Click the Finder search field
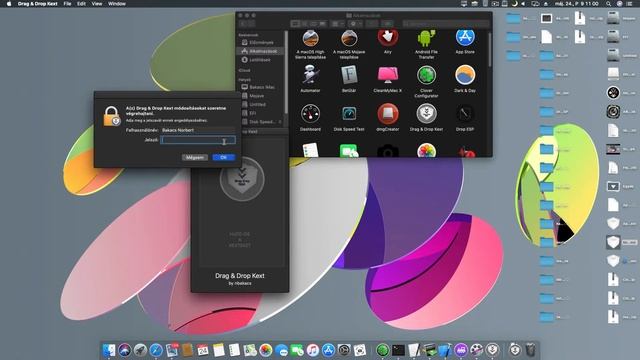The image size is (640, 360). click(x=446, y=24)
